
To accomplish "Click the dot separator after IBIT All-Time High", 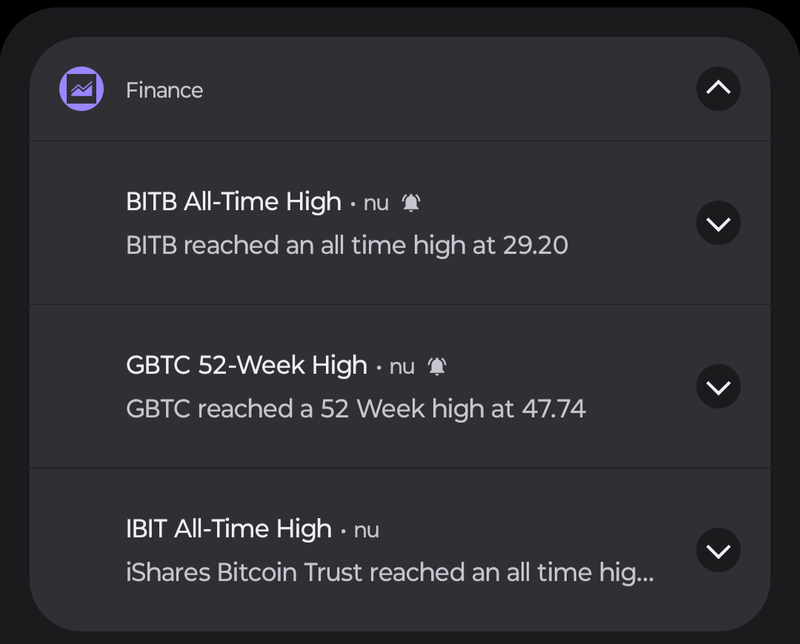I will pos(343,530).
